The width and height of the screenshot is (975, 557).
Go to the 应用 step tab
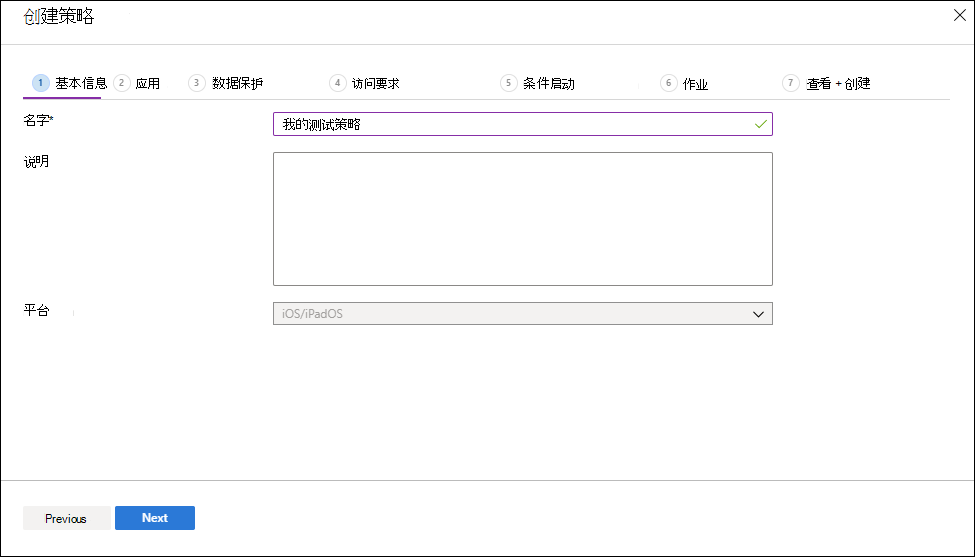point(137,83)
